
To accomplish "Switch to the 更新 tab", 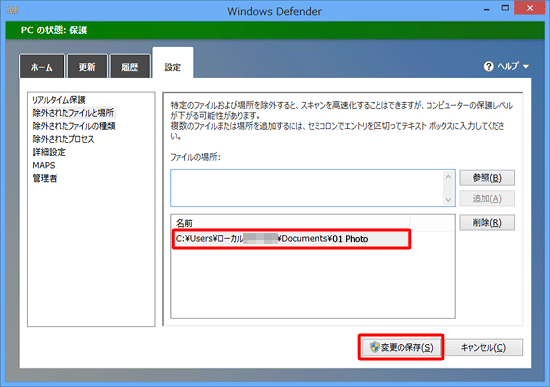I will point(87,66).
